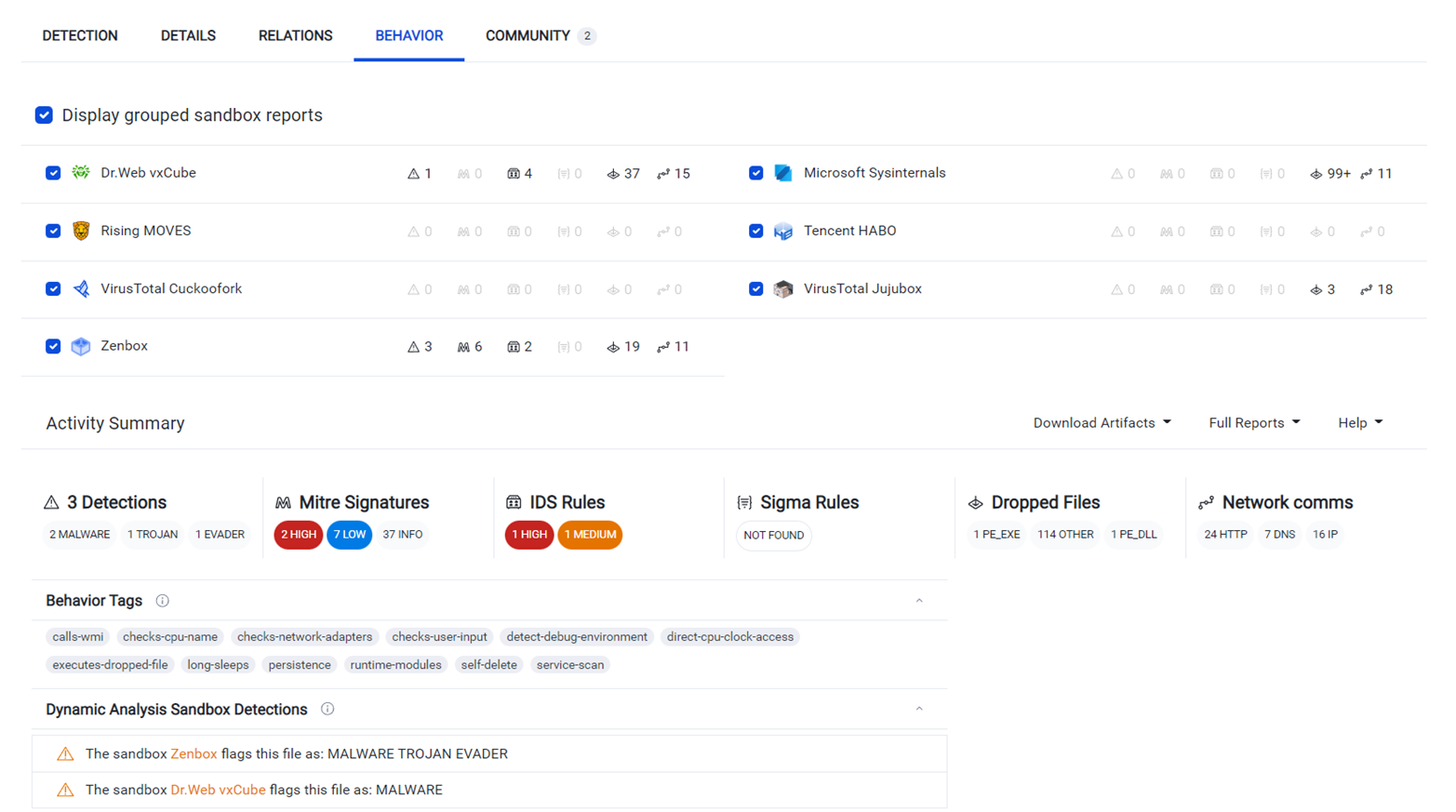This screenshot has width=1456, height=812.
Task: Click the 1 EVADER detections badge
Action: (x=220, y=535)
